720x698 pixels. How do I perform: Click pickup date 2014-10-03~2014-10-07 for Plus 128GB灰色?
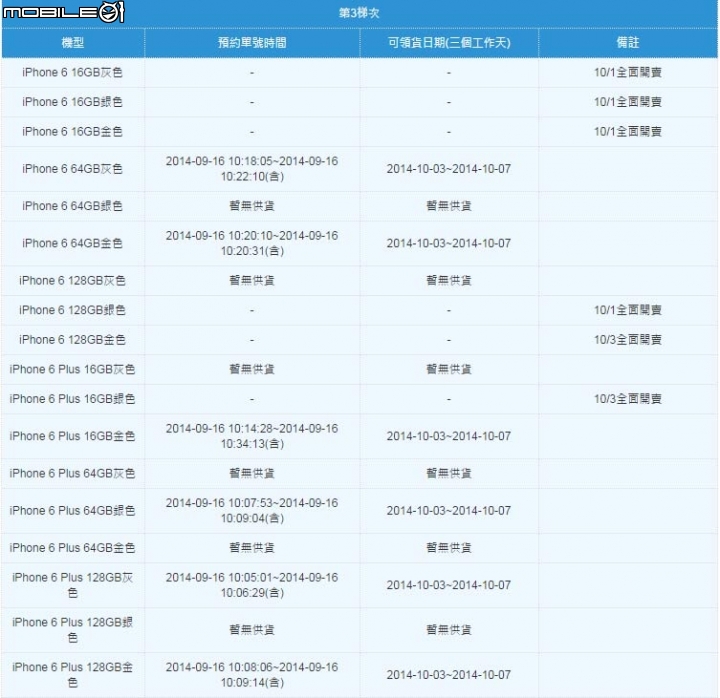[x=449, y=585]
